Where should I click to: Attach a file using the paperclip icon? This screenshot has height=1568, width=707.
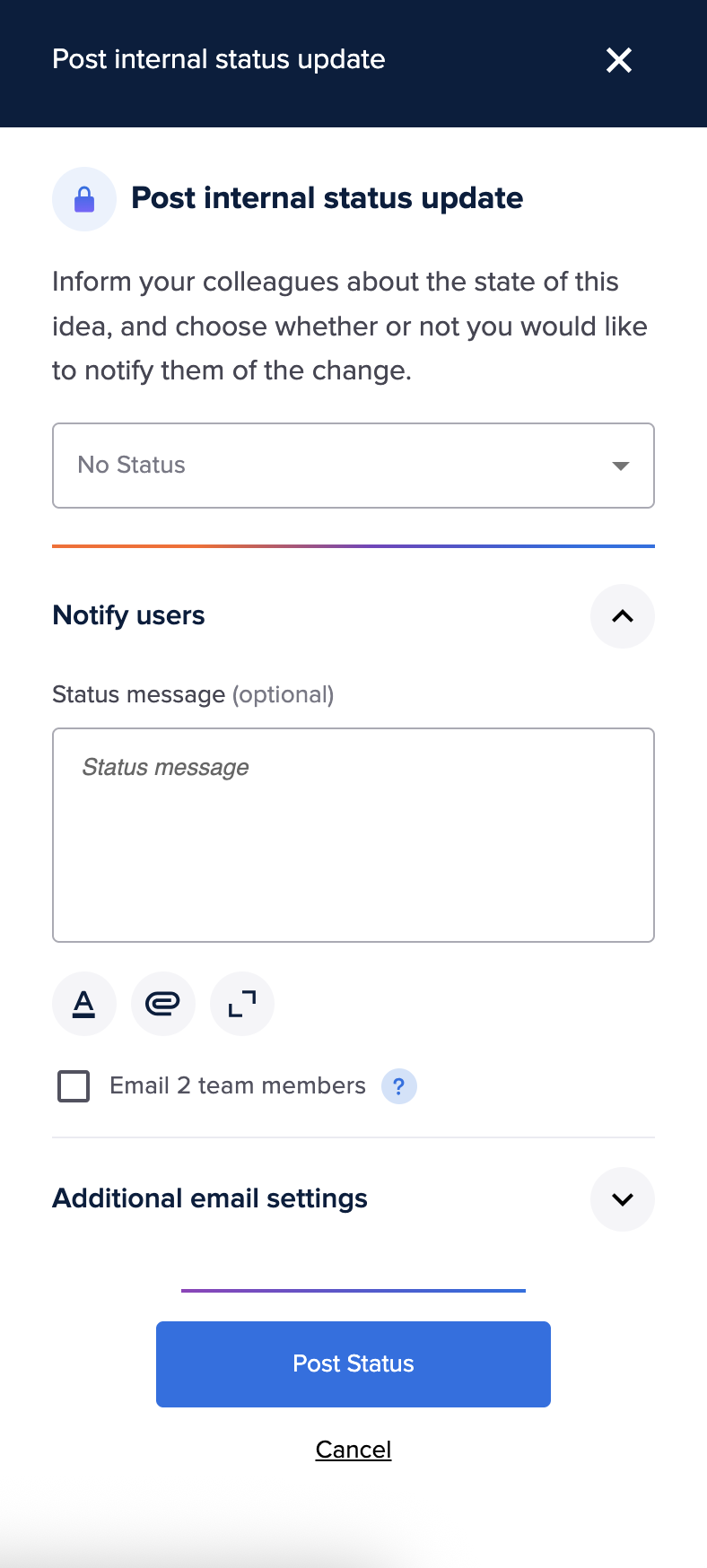(x=163, y=1004)
